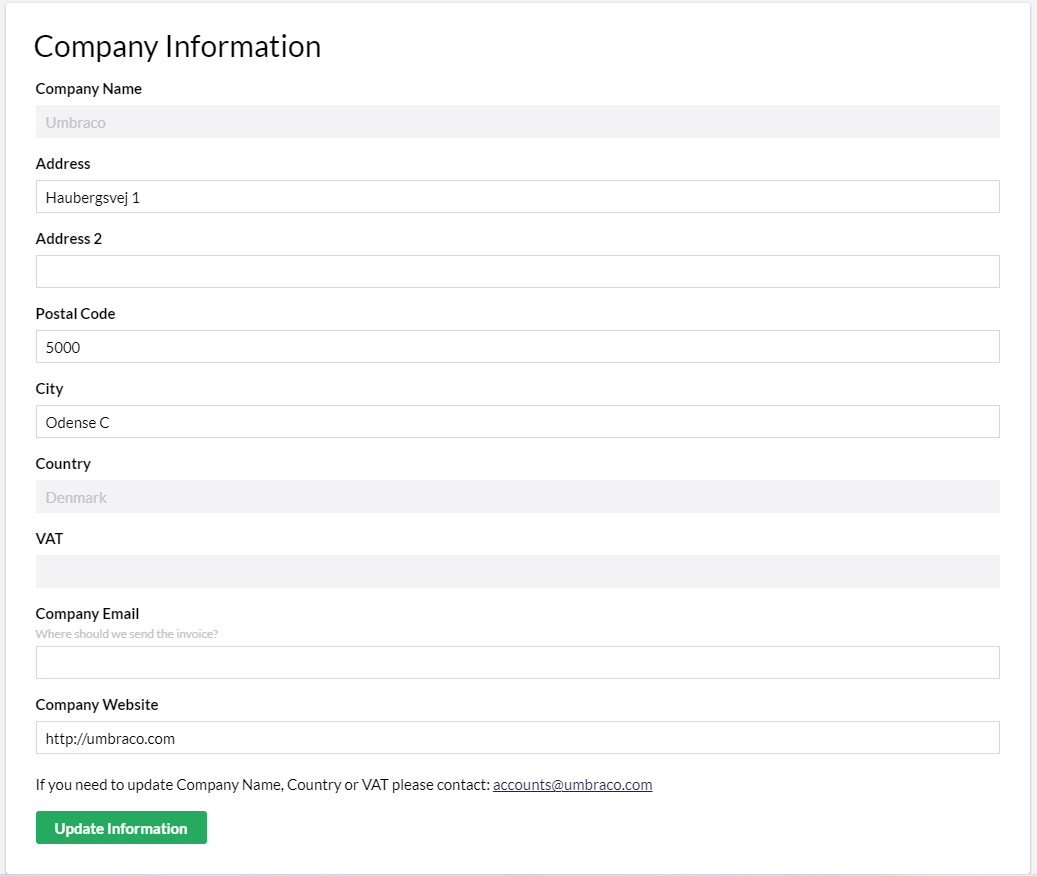This screenshot has height=876, width=1037.
Task: Click the "Company Name" field label
Action: pos(88,89)
